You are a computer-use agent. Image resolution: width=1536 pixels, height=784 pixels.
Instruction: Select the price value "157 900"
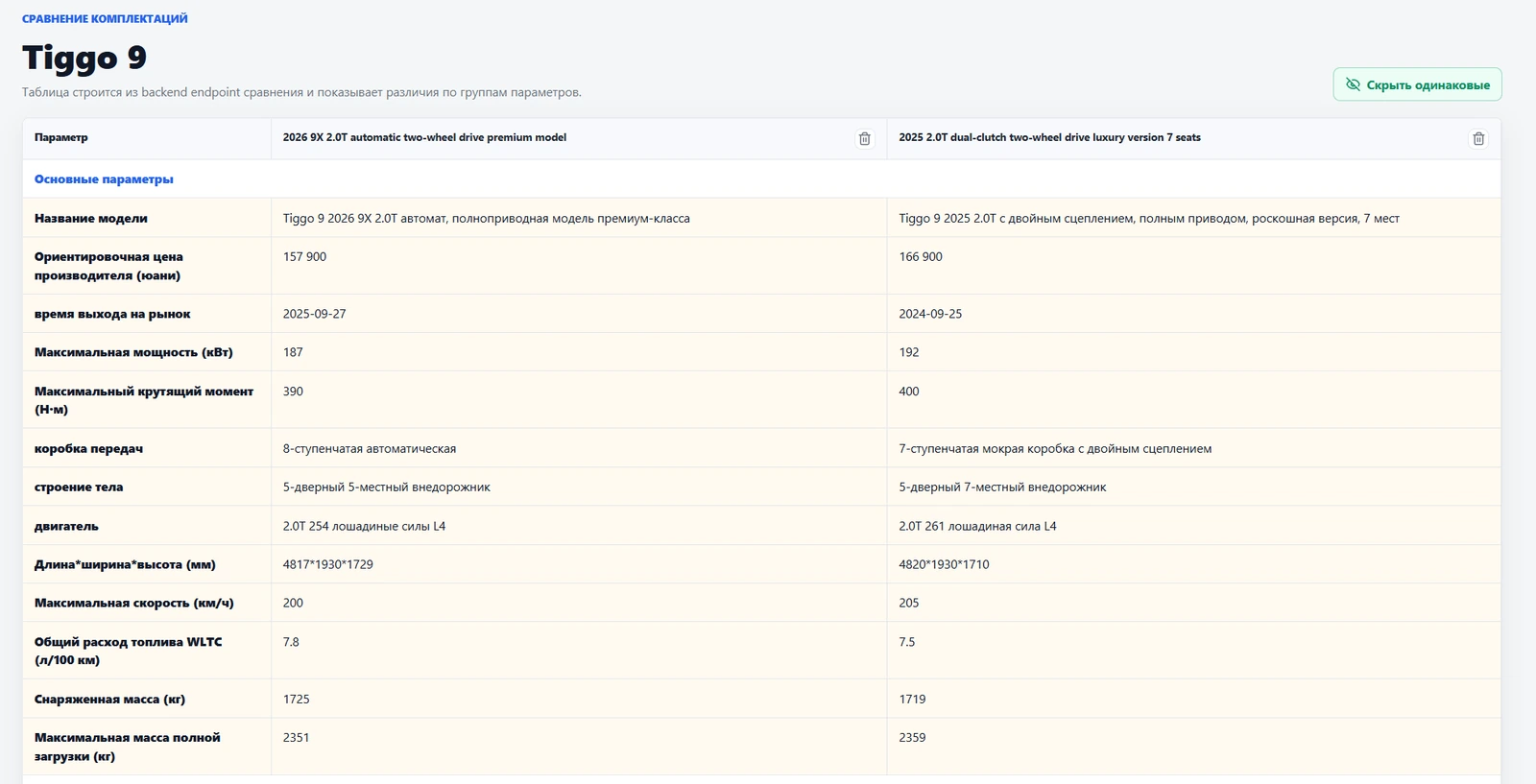coord(304,257)
